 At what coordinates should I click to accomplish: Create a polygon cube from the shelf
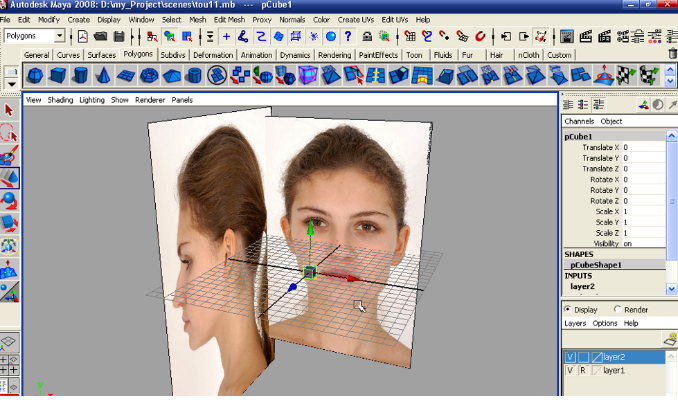point(58,75)
